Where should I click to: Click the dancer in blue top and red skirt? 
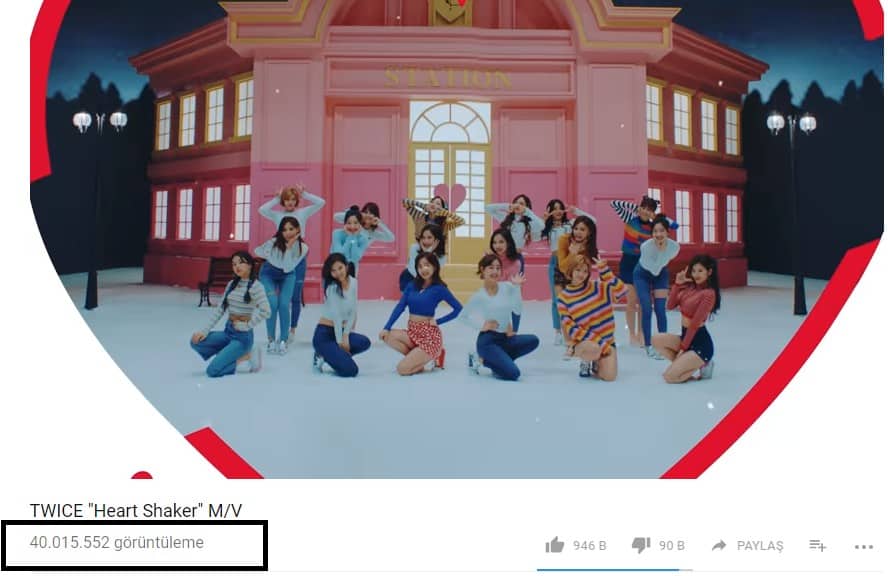pyautogui.click(x=422, y=314)
